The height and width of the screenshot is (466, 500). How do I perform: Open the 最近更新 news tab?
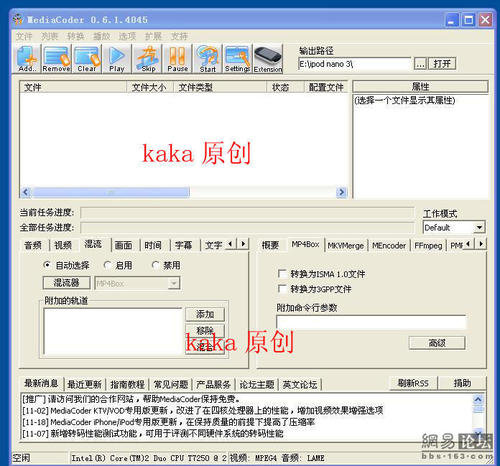(x=84, y=384)
